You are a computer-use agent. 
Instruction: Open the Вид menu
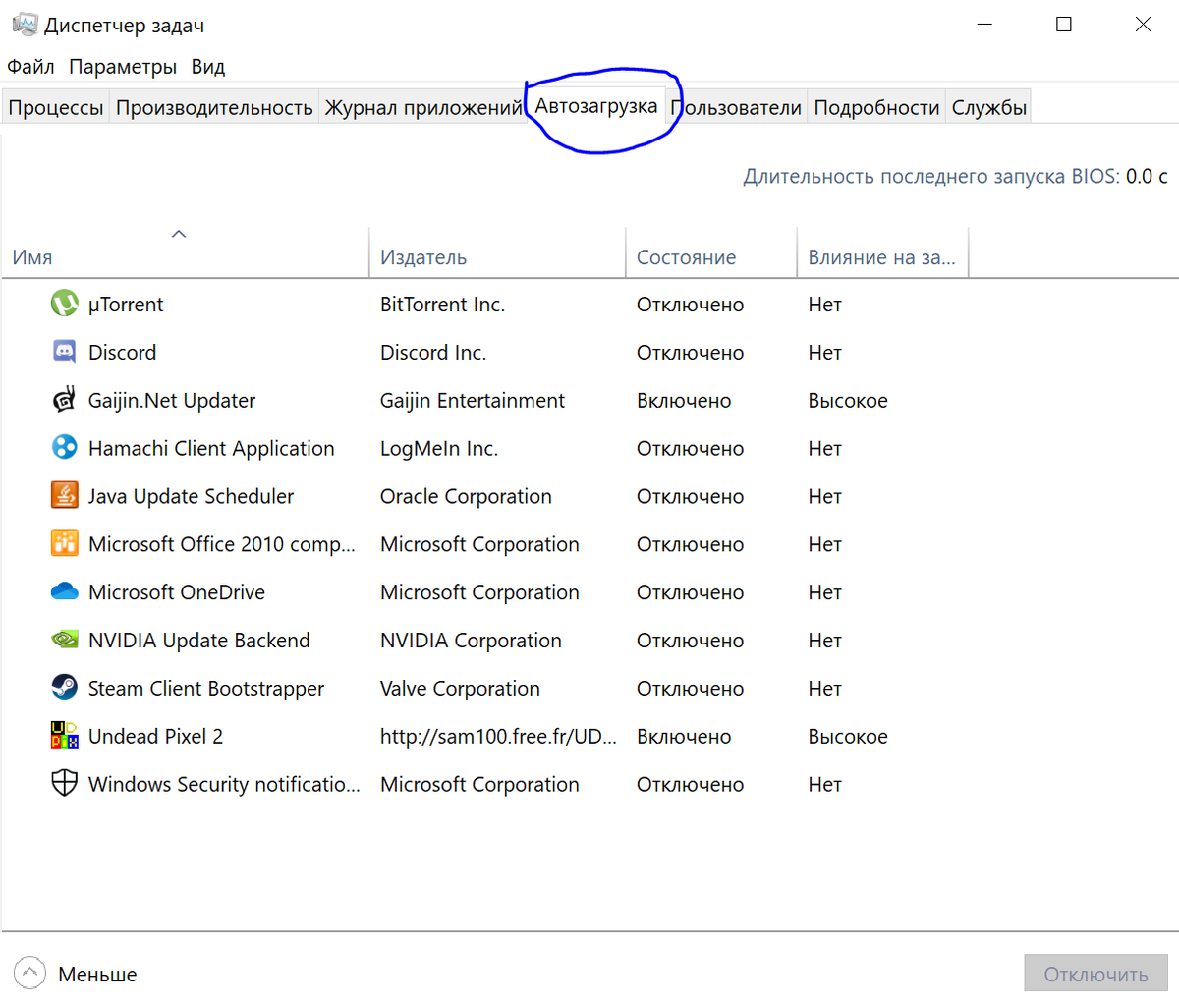208,67
